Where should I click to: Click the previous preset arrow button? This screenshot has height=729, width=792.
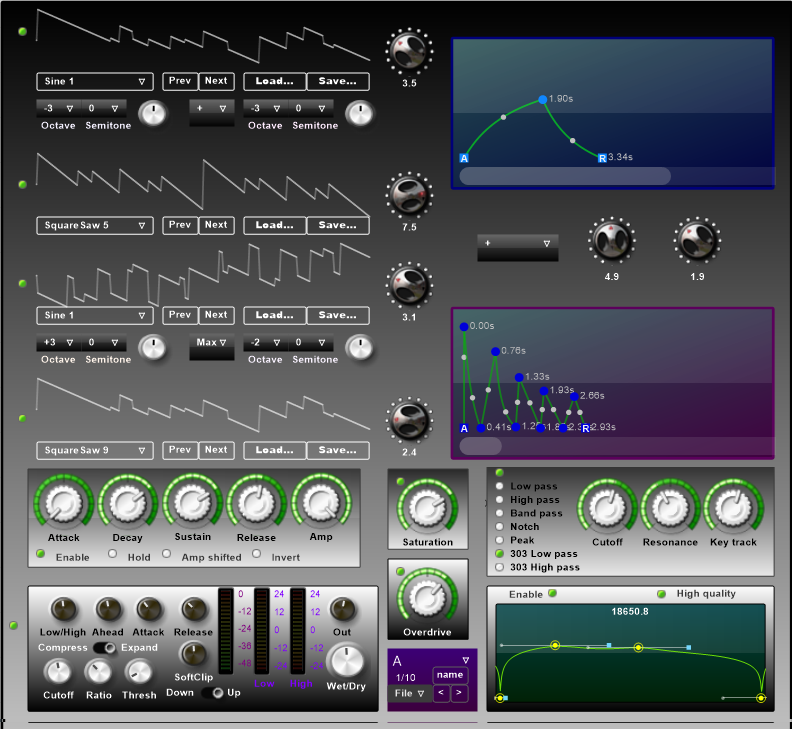pos(441,693)
